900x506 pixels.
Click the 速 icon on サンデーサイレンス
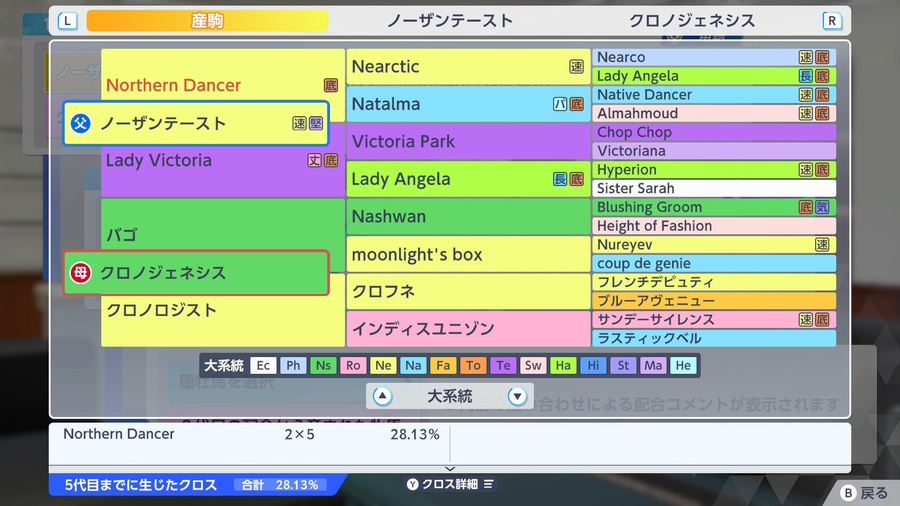tap(806, 320)
